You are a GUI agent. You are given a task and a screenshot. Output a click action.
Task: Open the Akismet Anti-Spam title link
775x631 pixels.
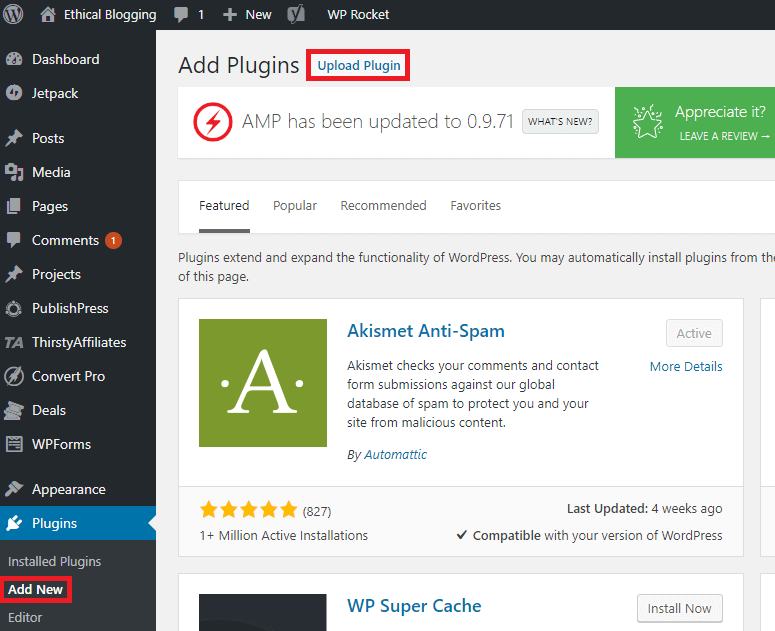(x=426, y=331)
